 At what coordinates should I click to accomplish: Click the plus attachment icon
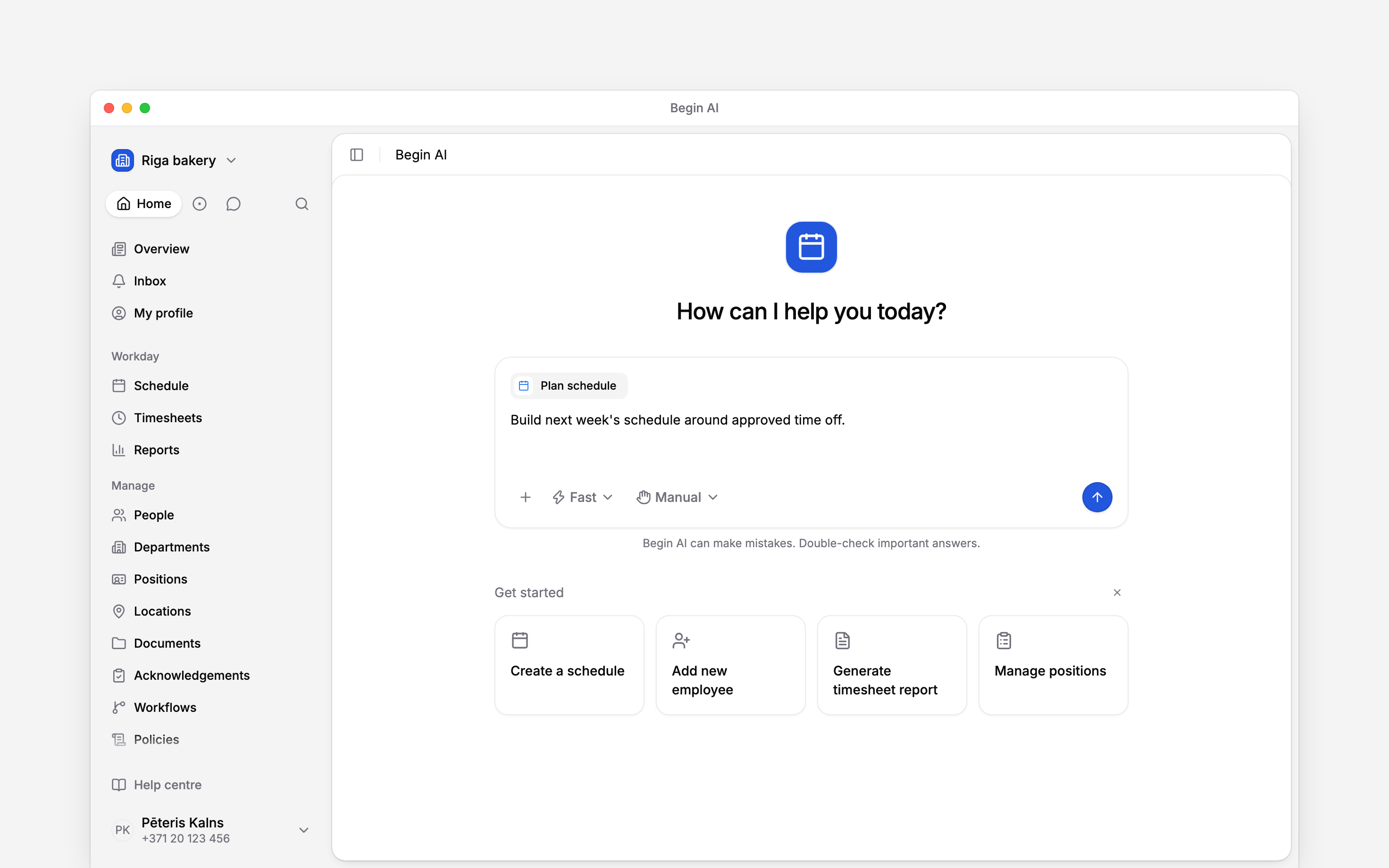tap(525, 497)
